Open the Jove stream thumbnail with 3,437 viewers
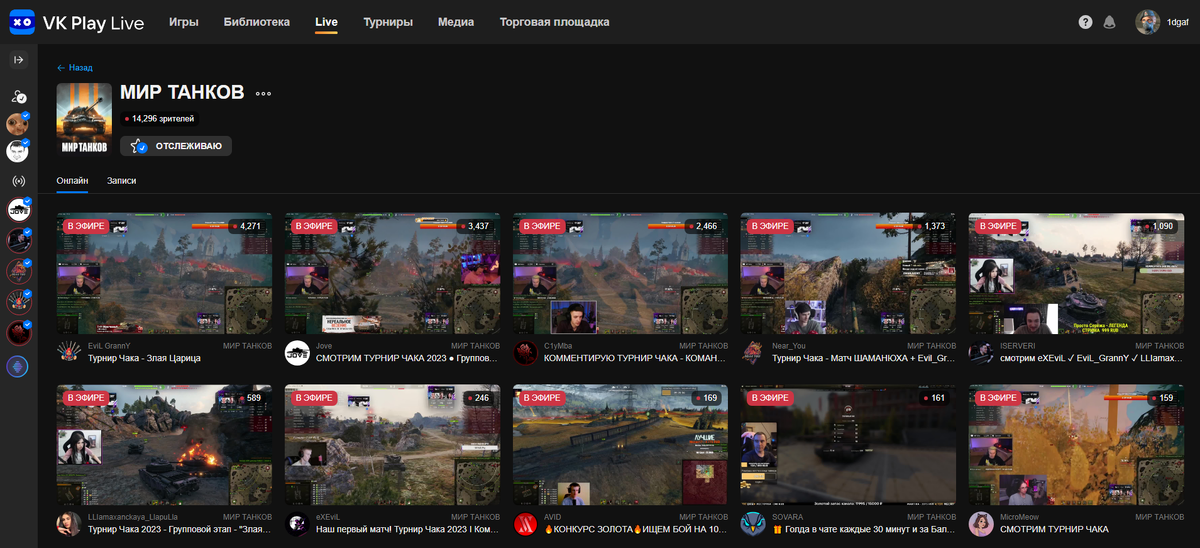1200x548 pixels. [x=392, y=273]
